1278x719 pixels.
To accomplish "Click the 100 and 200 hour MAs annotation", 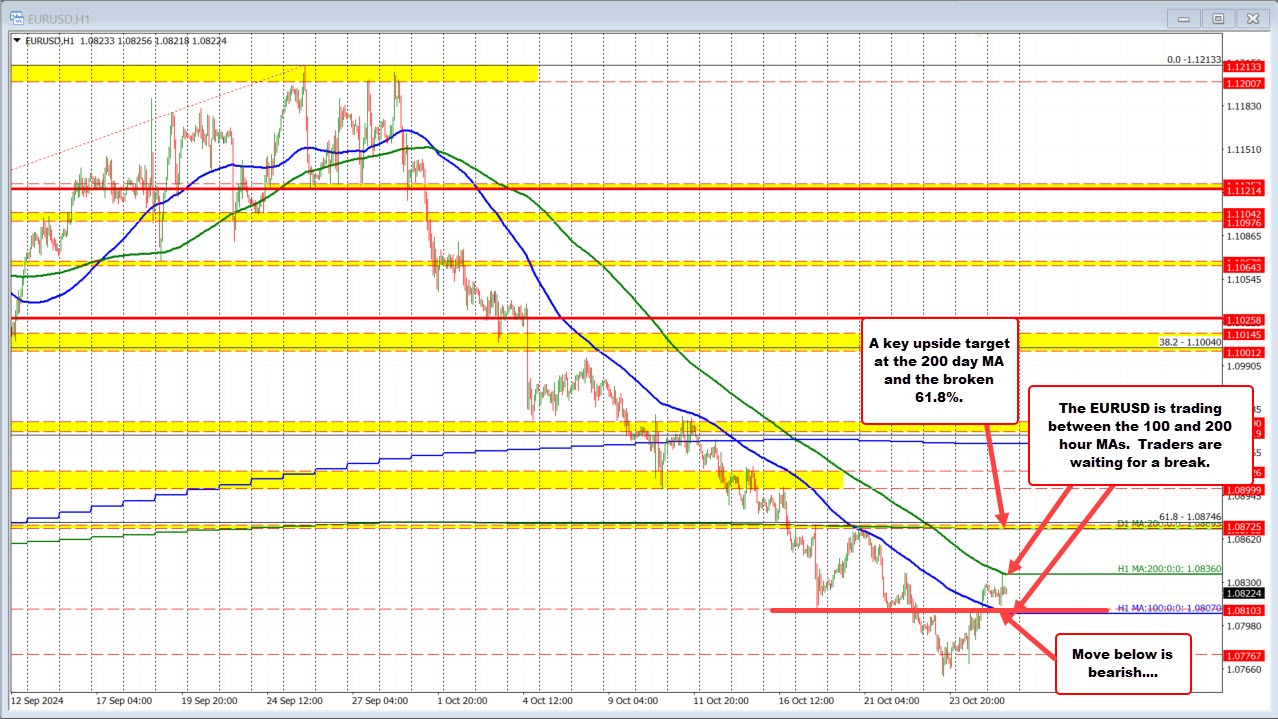I will point(1139,435).
